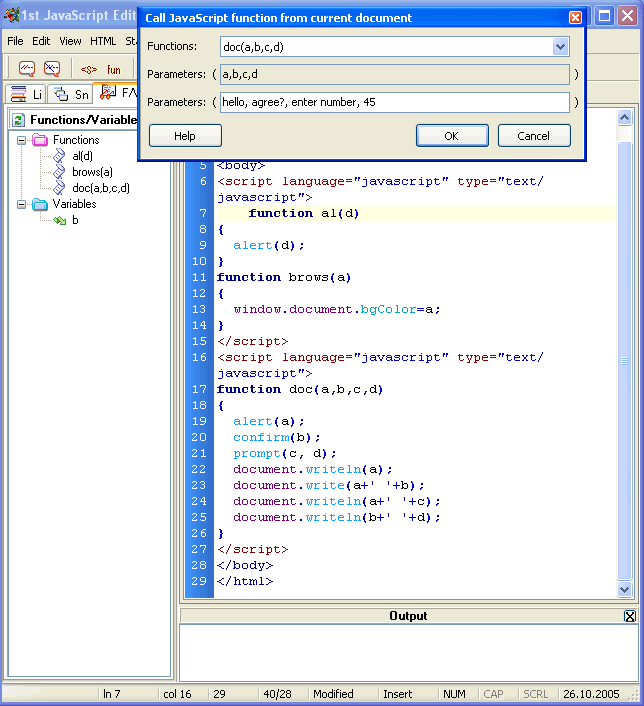Click inside the empty Output text area

coord(408,653)
